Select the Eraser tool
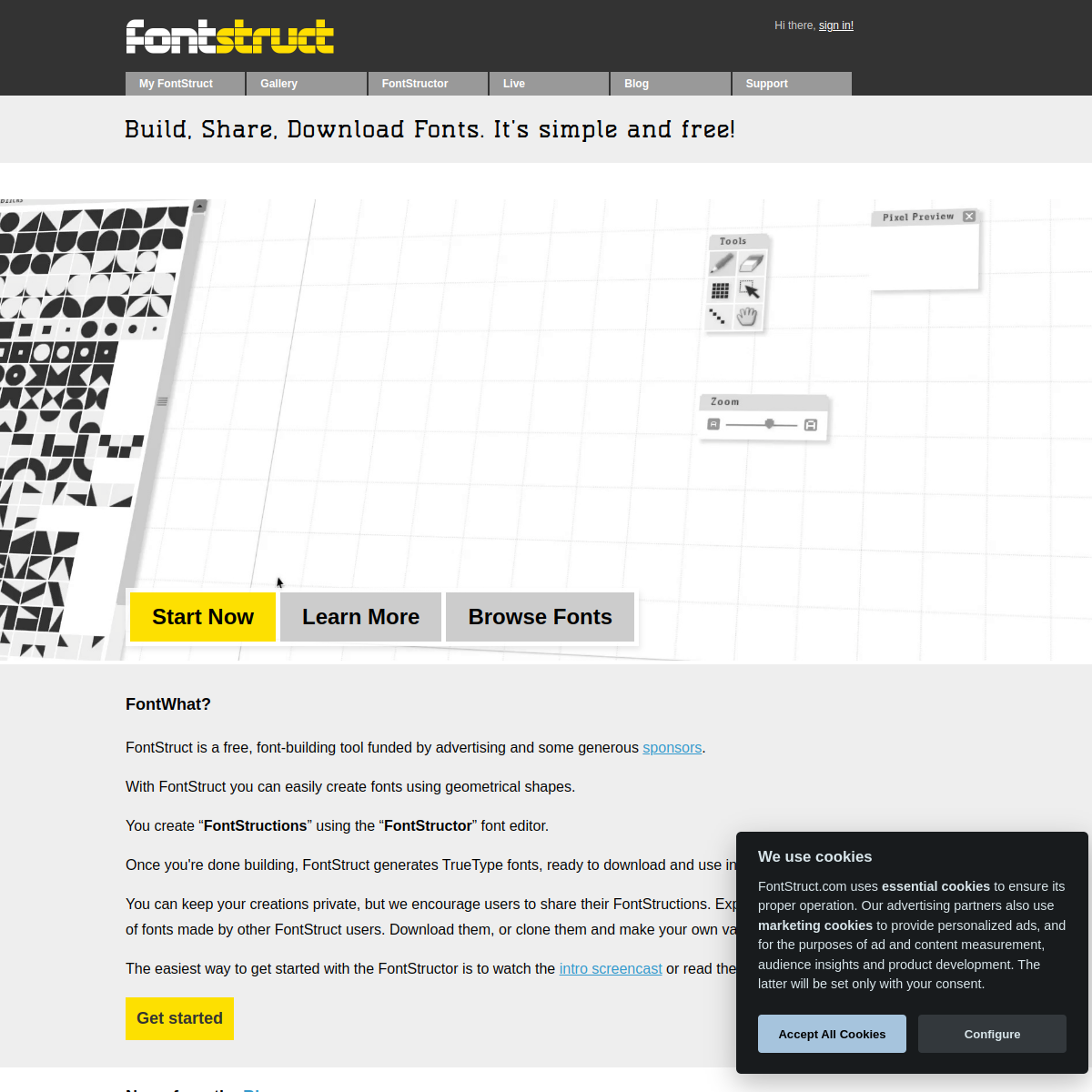The height and width of the screenshot is (1092, 1092). (751, 262)
